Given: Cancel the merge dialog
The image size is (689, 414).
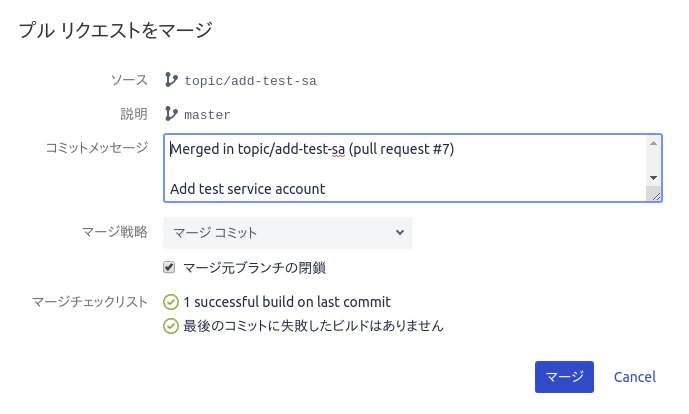Looking at the screenshot, I should pos(635,377).
